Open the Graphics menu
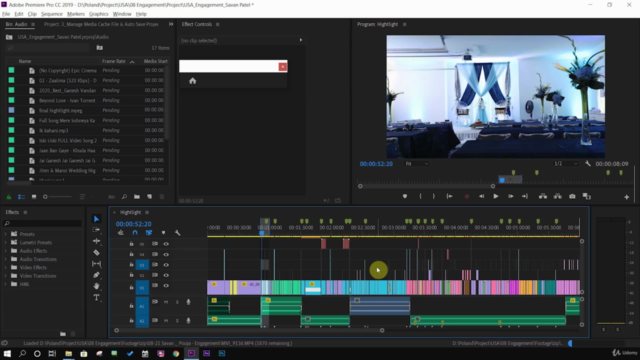 click(x=99, y=14)
